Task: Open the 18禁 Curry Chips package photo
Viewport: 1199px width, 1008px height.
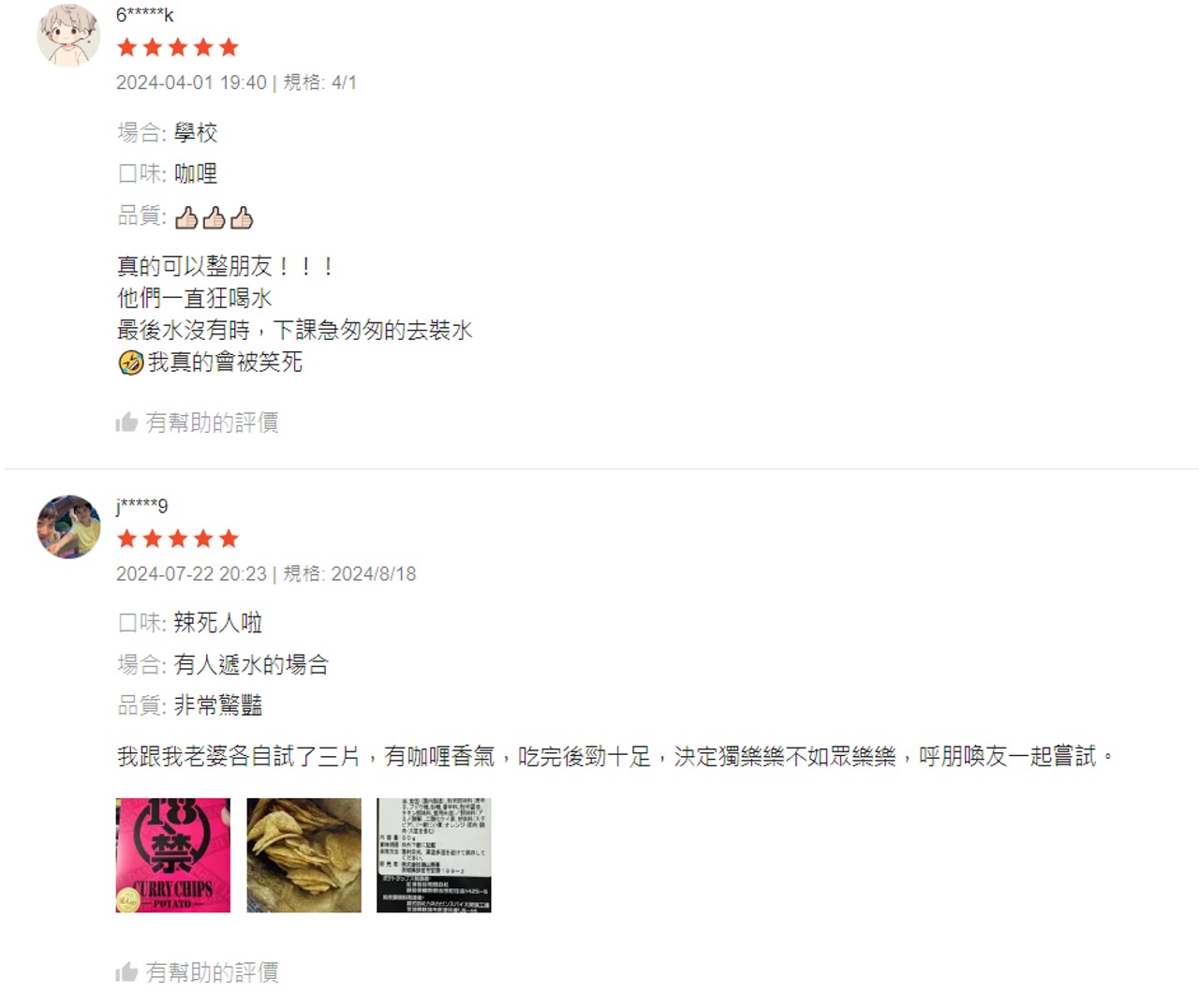Action: 173,855
